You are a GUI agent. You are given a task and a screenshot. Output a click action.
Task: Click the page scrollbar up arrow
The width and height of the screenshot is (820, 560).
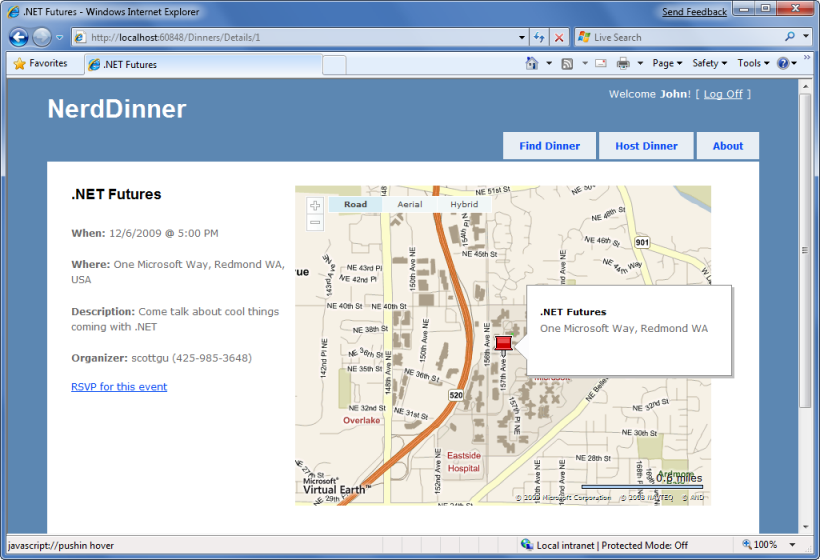(x=805, y=86)
